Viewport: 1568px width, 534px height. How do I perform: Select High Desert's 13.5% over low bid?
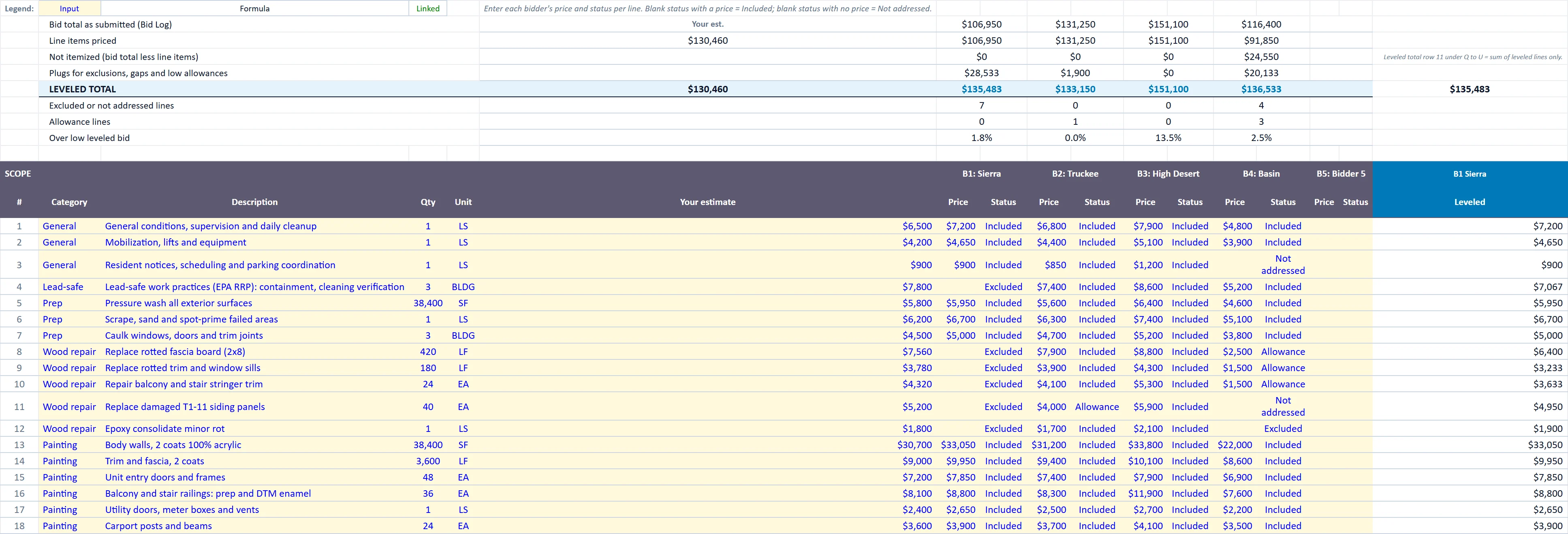pyautogui.click(x=1168, y=138)
